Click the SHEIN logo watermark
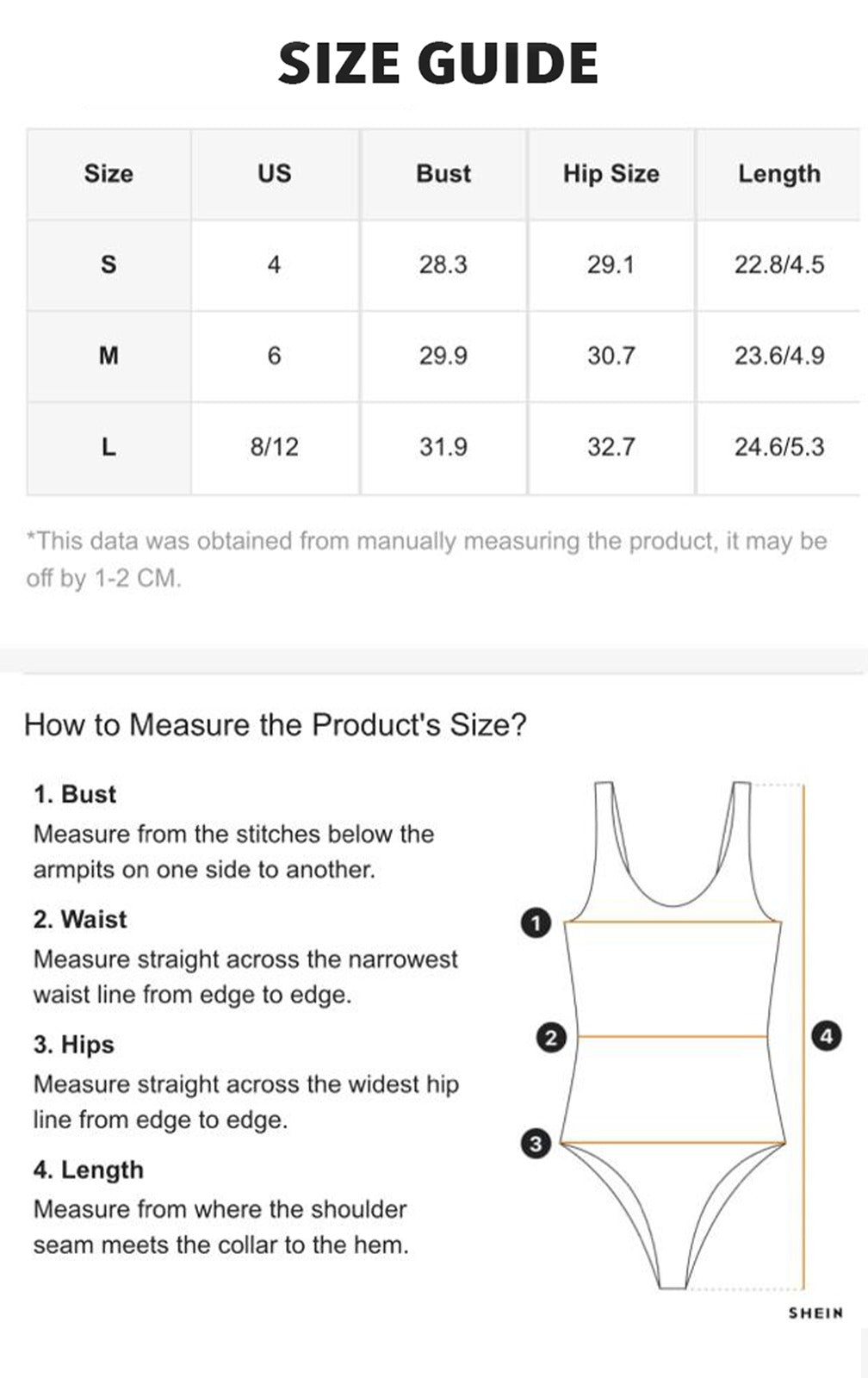 [x=815, y=1313]
